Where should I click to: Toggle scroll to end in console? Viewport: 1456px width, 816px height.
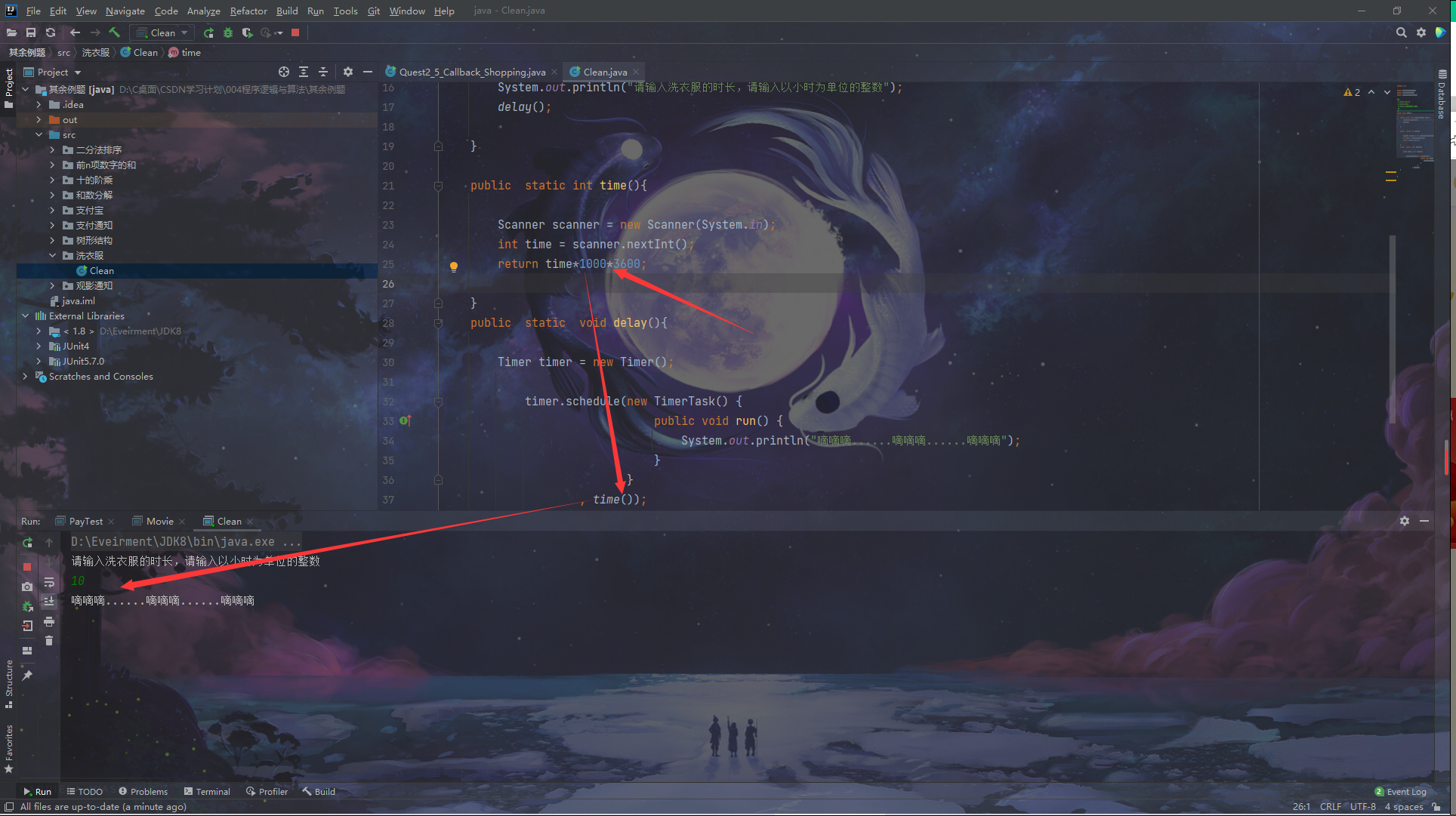tap(49, 602)
